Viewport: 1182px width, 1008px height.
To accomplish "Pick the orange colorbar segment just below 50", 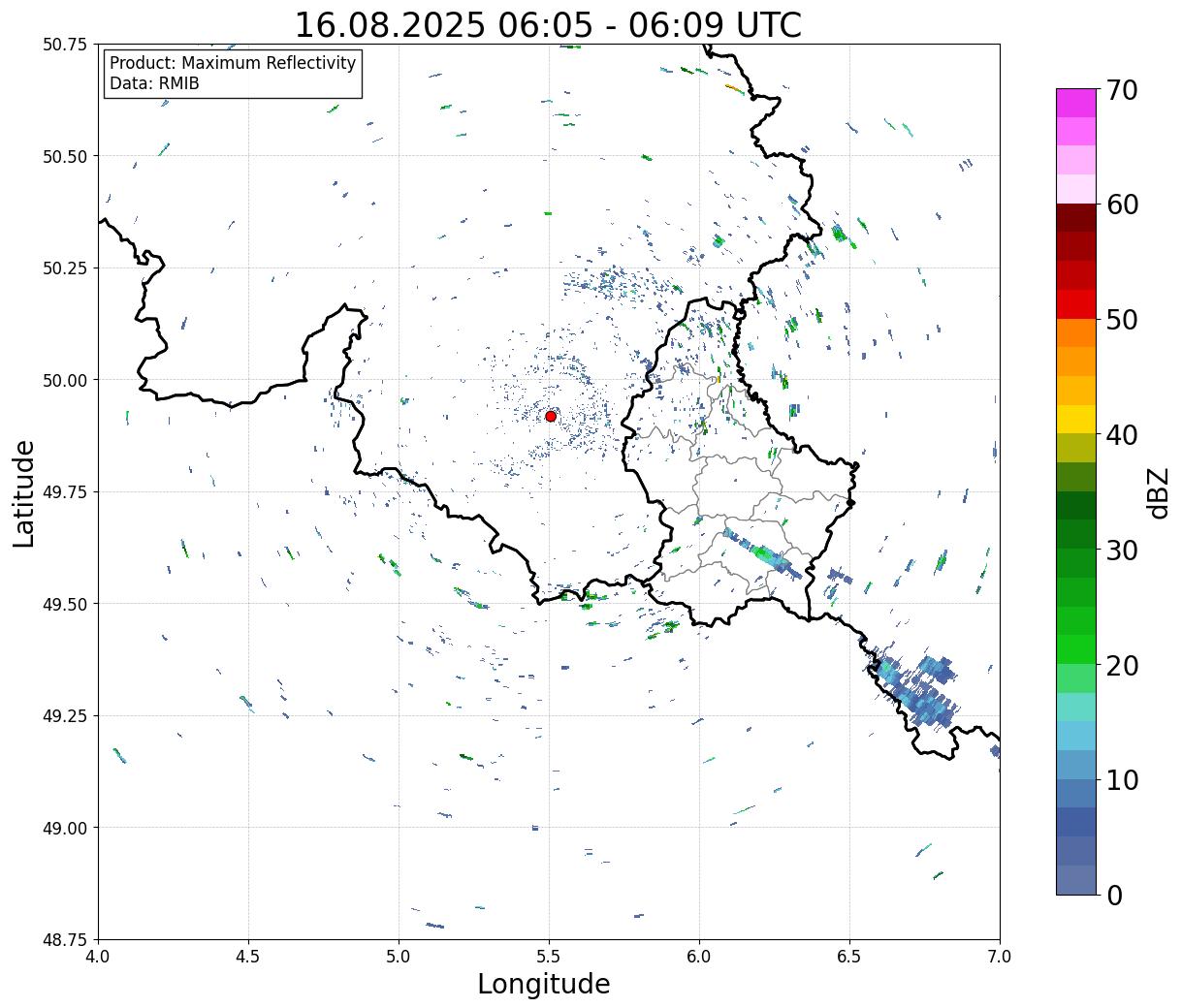I will (x=1076, y=332).
